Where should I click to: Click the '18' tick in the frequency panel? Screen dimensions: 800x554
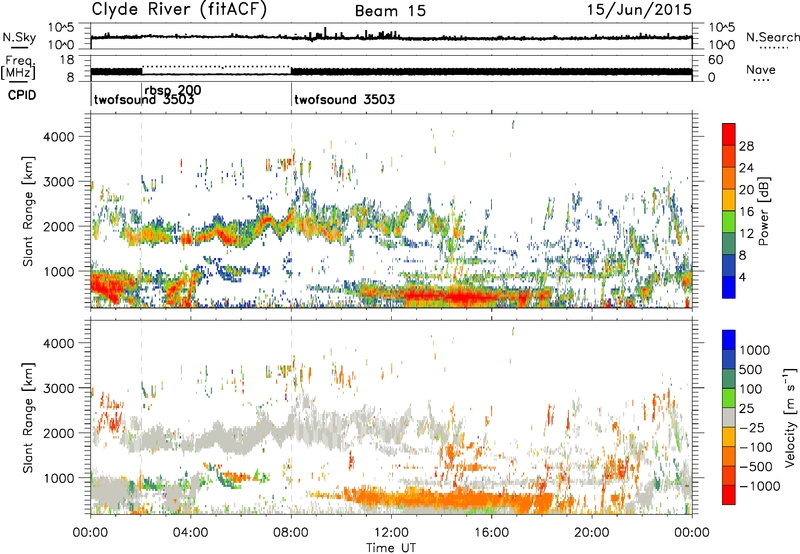coord(67,60)
